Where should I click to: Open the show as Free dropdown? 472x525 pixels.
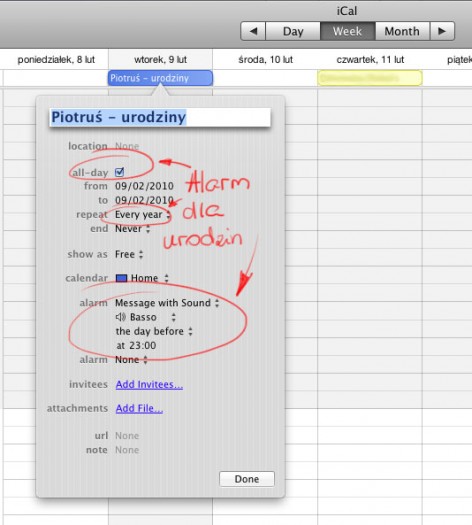pos(129,254)
